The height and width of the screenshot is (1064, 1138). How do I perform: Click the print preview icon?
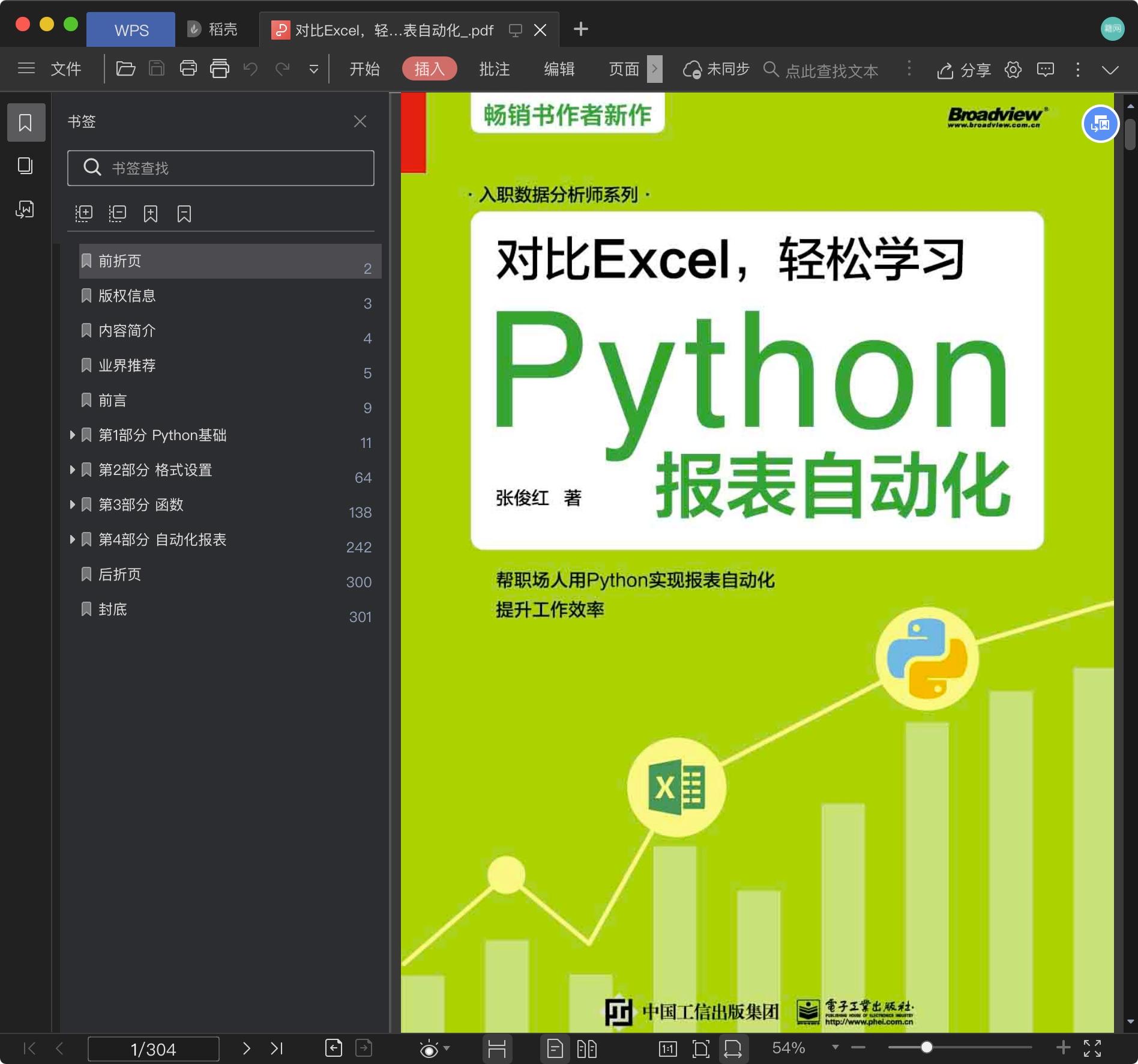click(x=220, y=69)
